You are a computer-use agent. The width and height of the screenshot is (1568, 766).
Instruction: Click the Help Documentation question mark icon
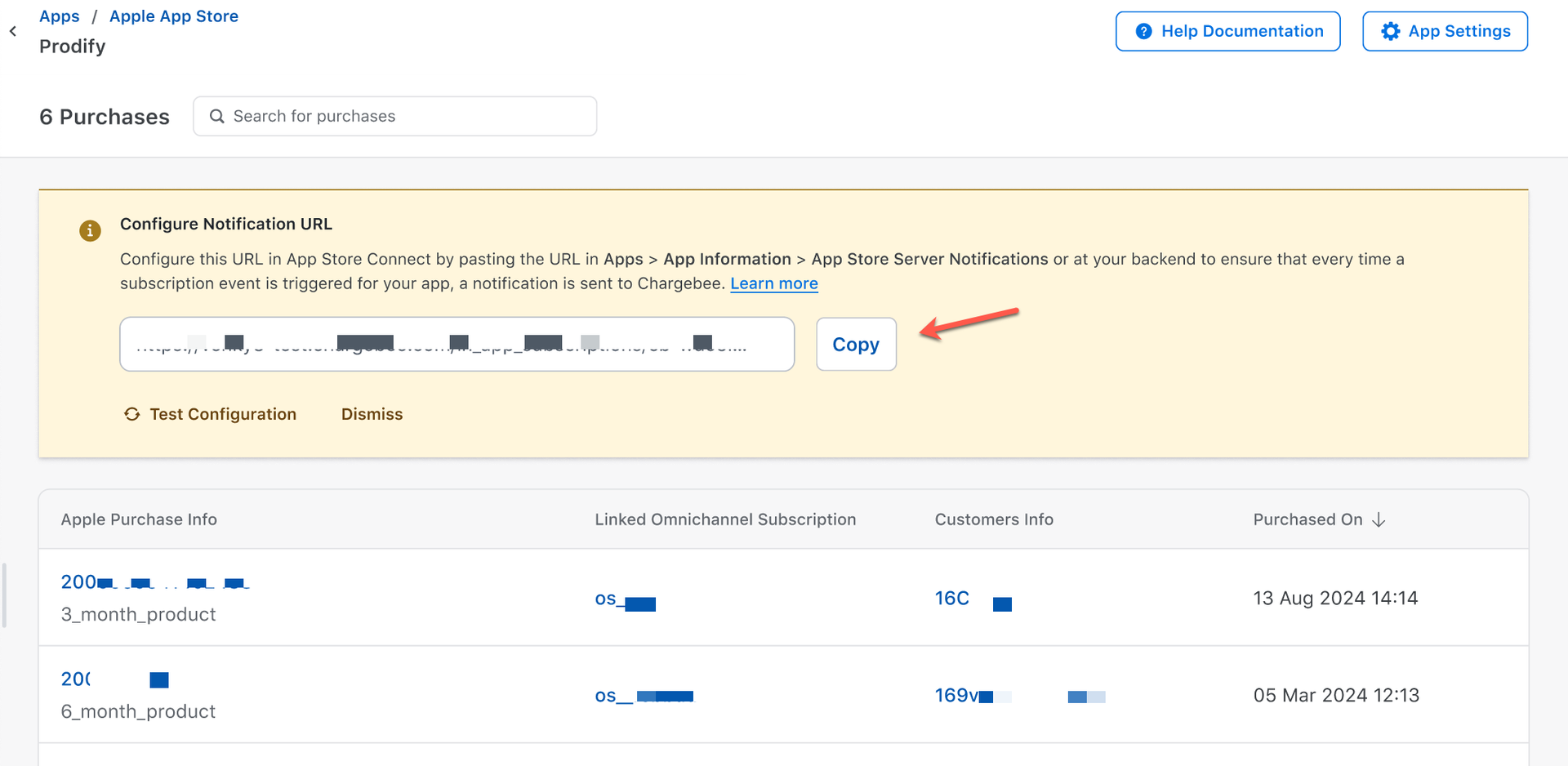[1144, 31]
